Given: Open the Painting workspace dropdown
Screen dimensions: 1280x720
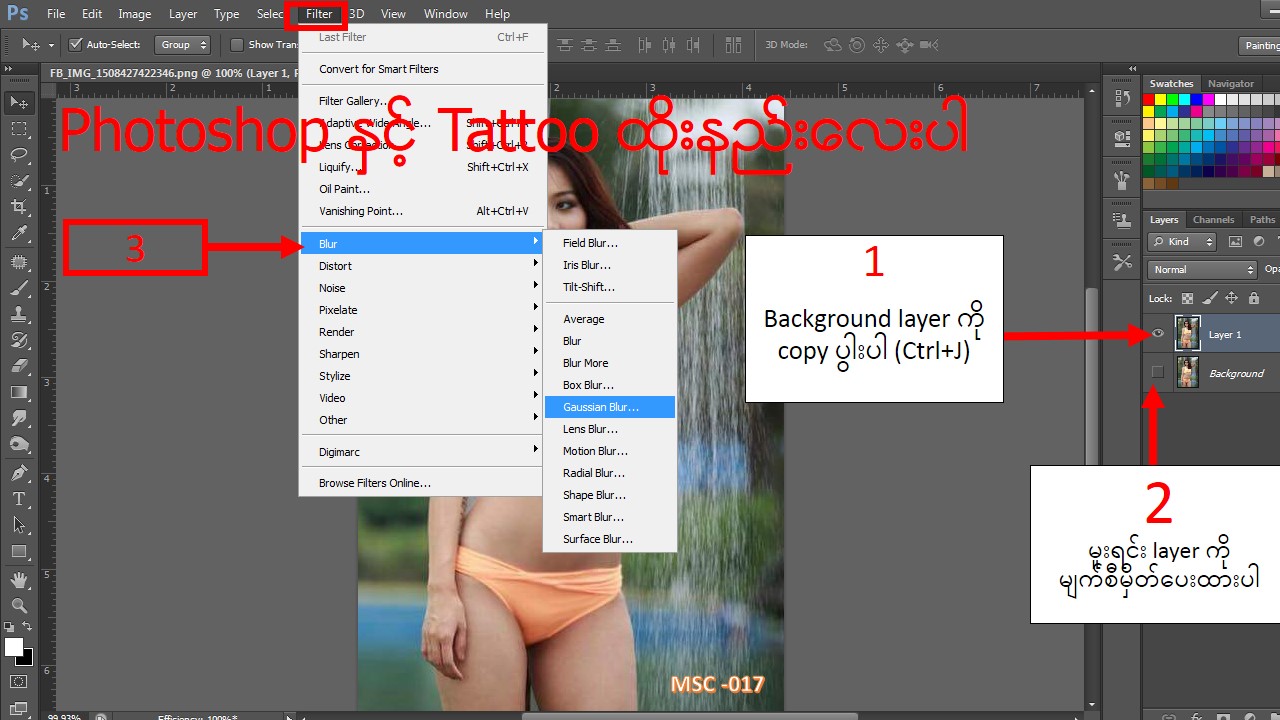Looking at the screenshot, I should point(1259,45).
